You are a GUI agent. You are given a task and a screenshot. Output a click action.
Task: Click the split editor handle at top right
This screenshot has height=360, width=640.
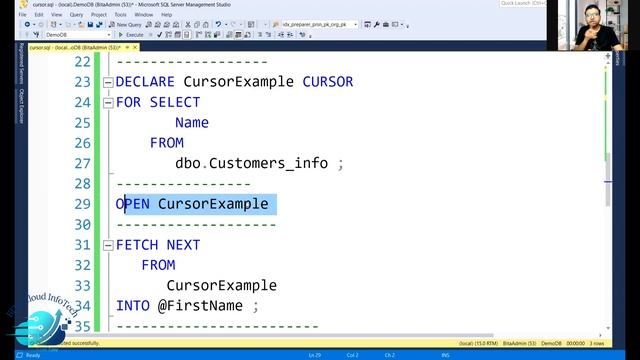coord(608,56)
